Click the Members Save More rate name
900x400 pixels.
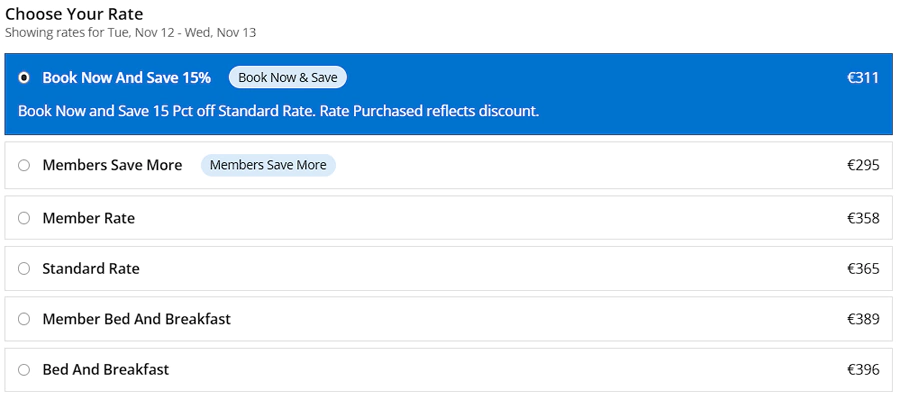[x=112, y=165]
